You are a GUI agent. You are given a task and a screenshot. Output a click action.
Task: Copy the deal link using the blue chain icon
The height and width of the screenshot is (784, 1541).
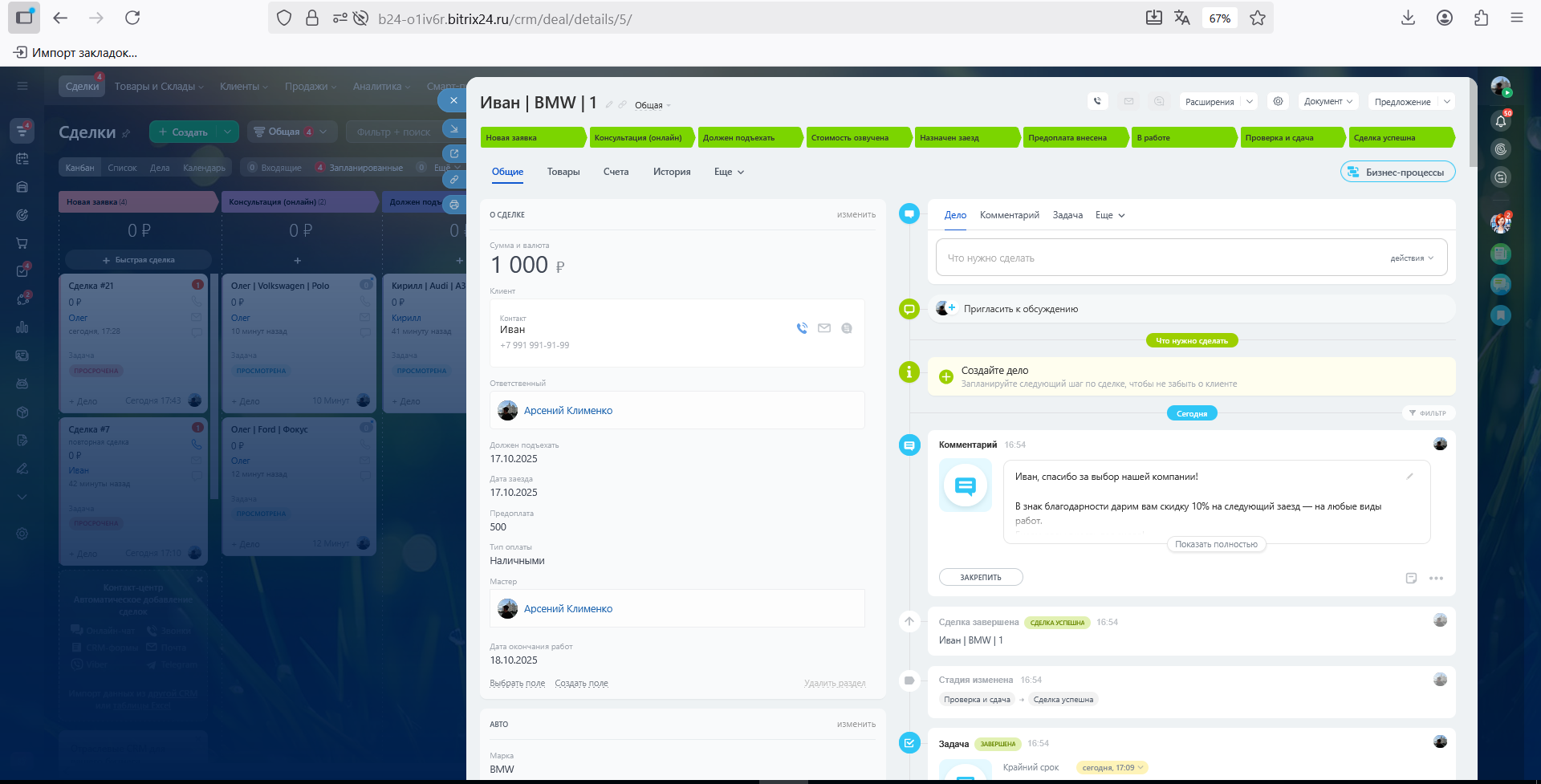[454, 179]
